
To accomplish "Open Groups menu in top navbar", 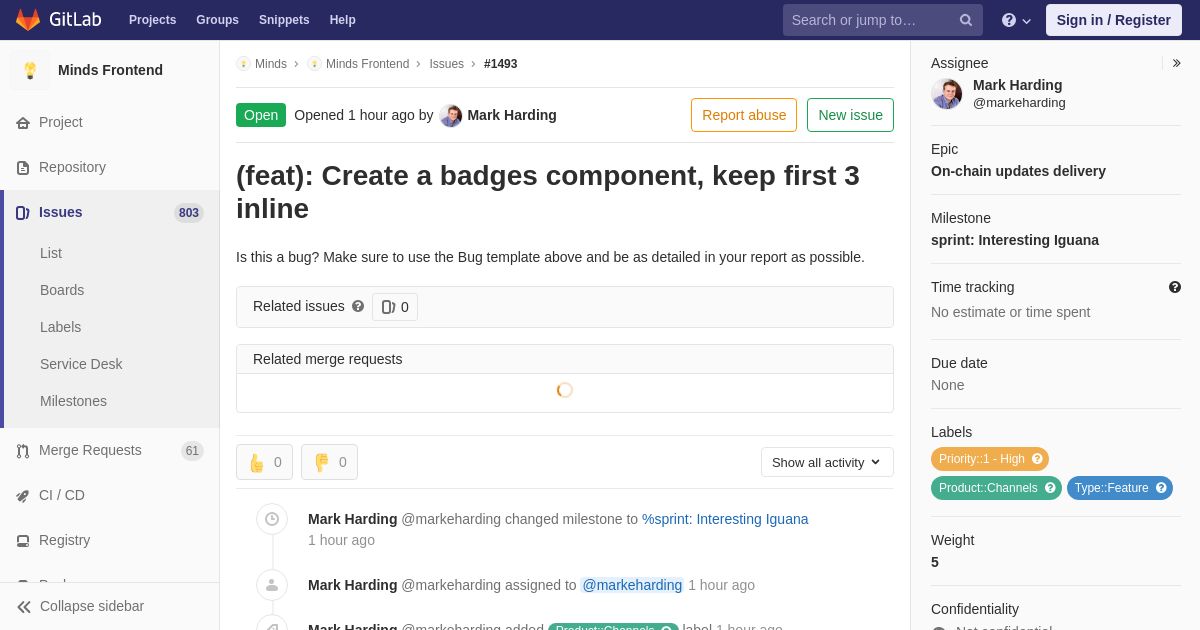I will pyautogui.click(x=217, y=20).
